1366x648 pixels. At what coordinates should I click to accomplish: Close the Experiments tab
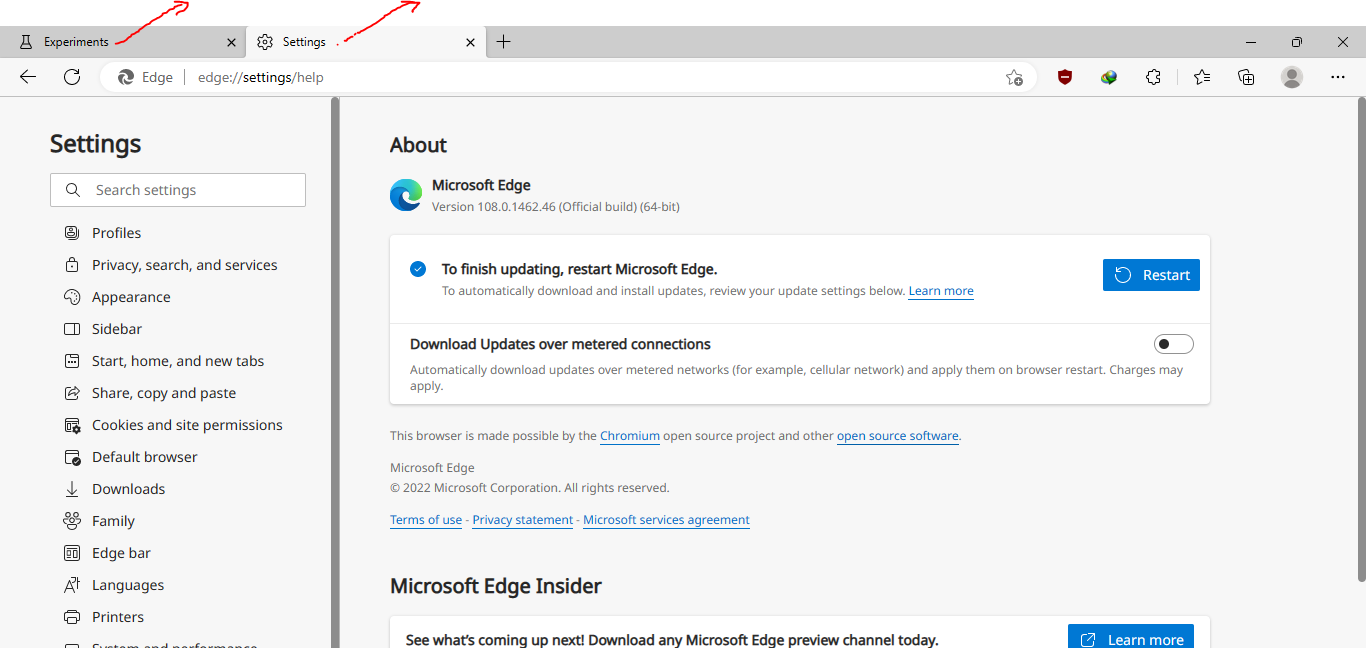(232, 42)
